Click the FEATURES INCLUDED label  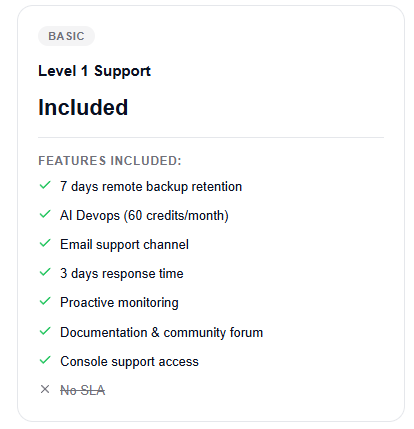[110, 161]
